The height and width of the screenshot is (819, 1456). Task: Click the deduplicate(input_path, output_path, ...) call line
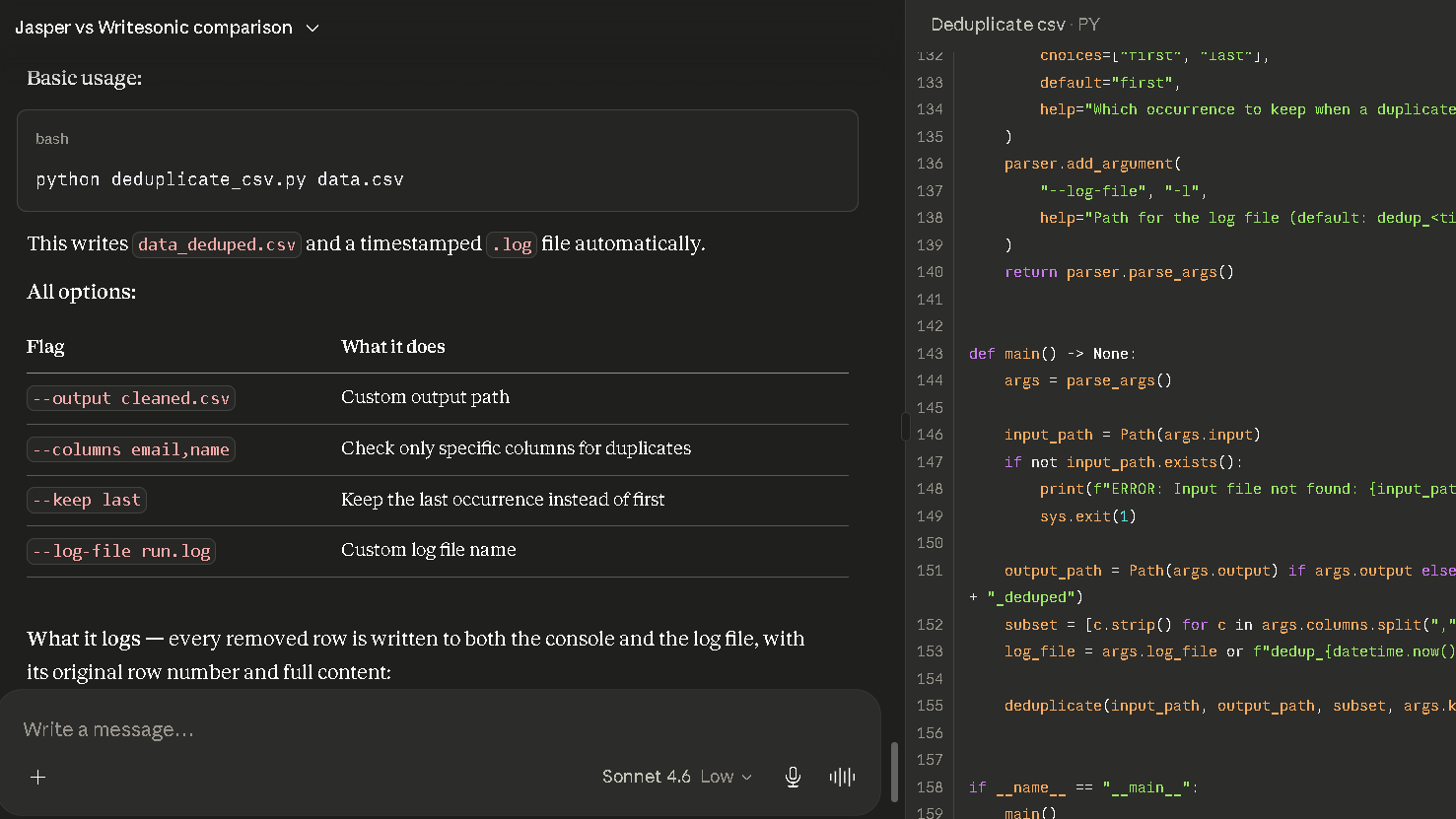1229,706
